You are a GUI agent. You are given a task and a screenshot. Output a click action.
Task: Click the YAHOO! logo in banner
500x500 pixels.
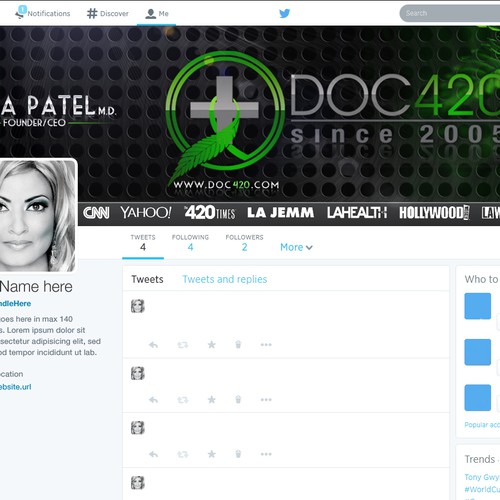coord(146,213)
